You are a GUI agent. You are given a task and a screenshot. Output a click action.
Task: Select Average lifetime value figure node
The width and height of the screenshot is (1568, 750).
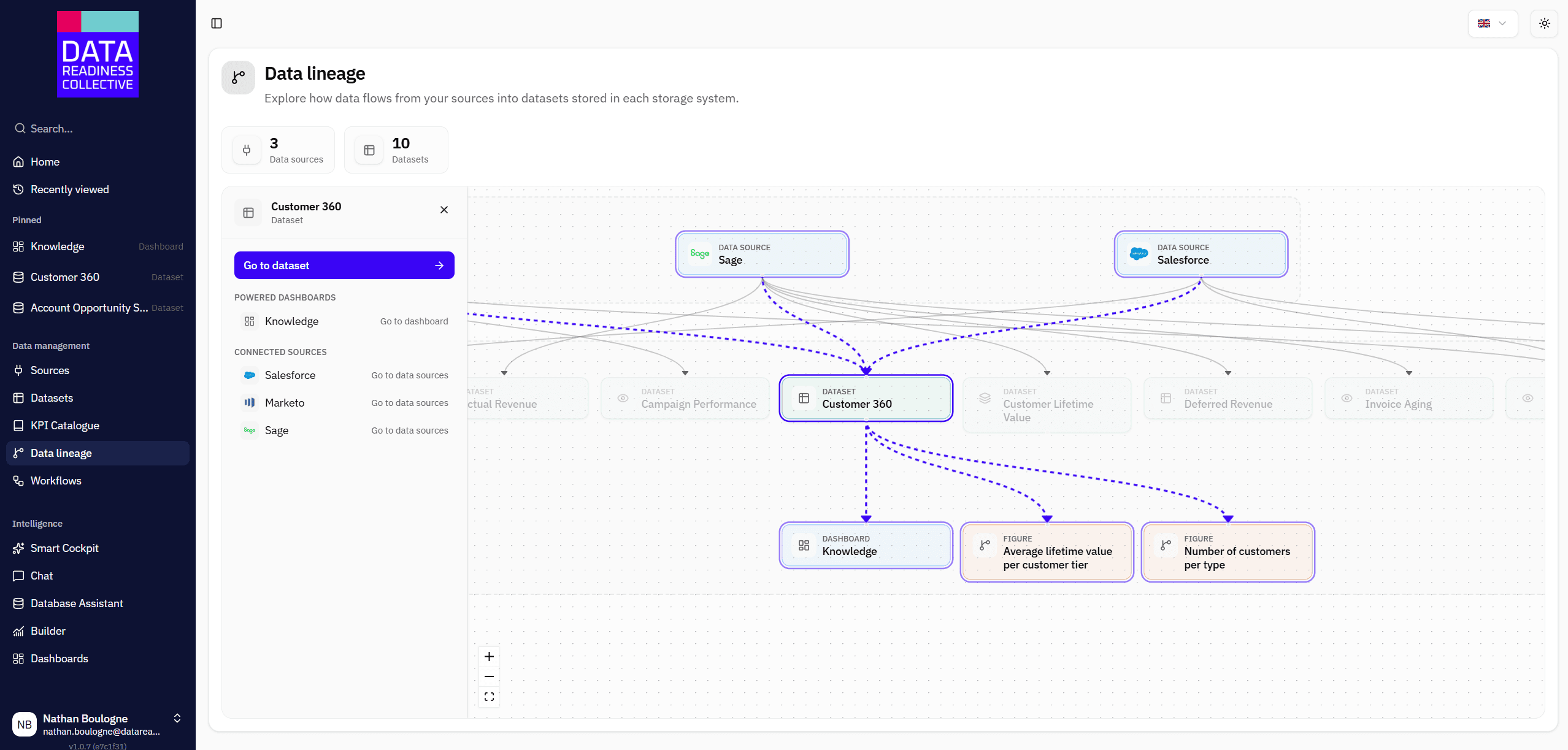click(1047, 552)
